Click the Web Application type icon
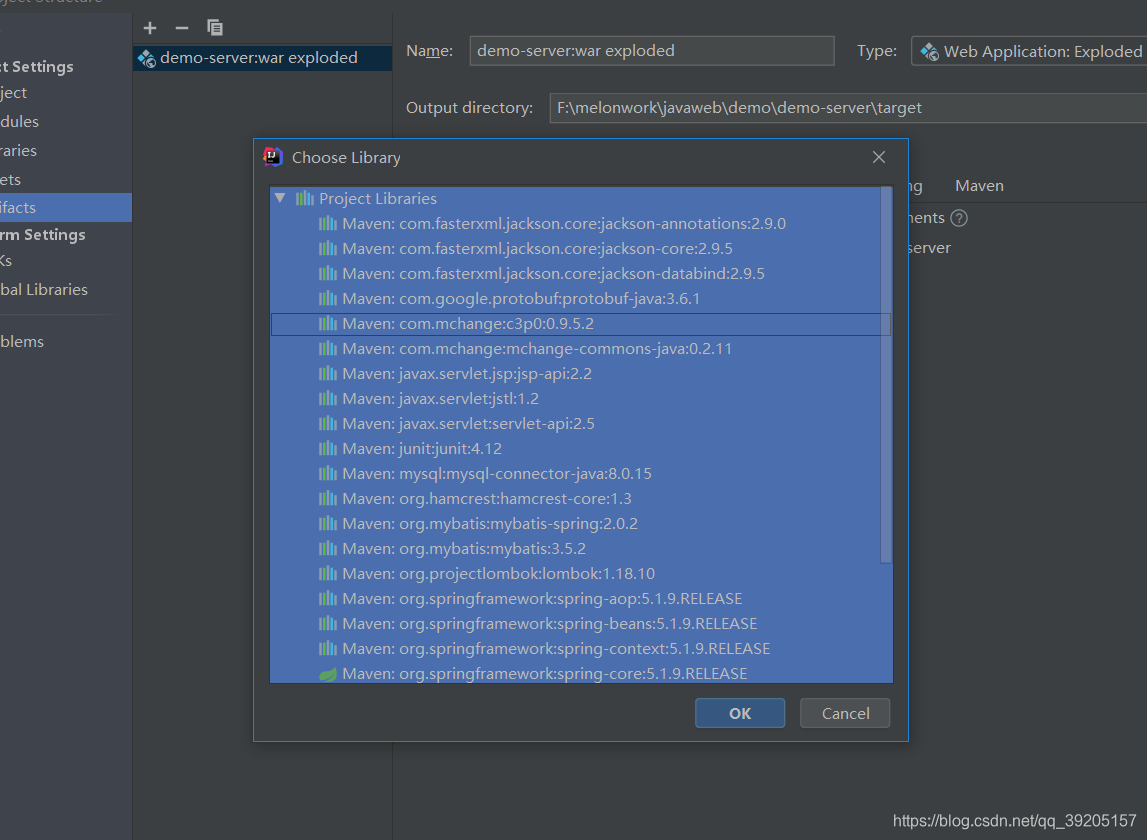 click(x=929, y=51)
